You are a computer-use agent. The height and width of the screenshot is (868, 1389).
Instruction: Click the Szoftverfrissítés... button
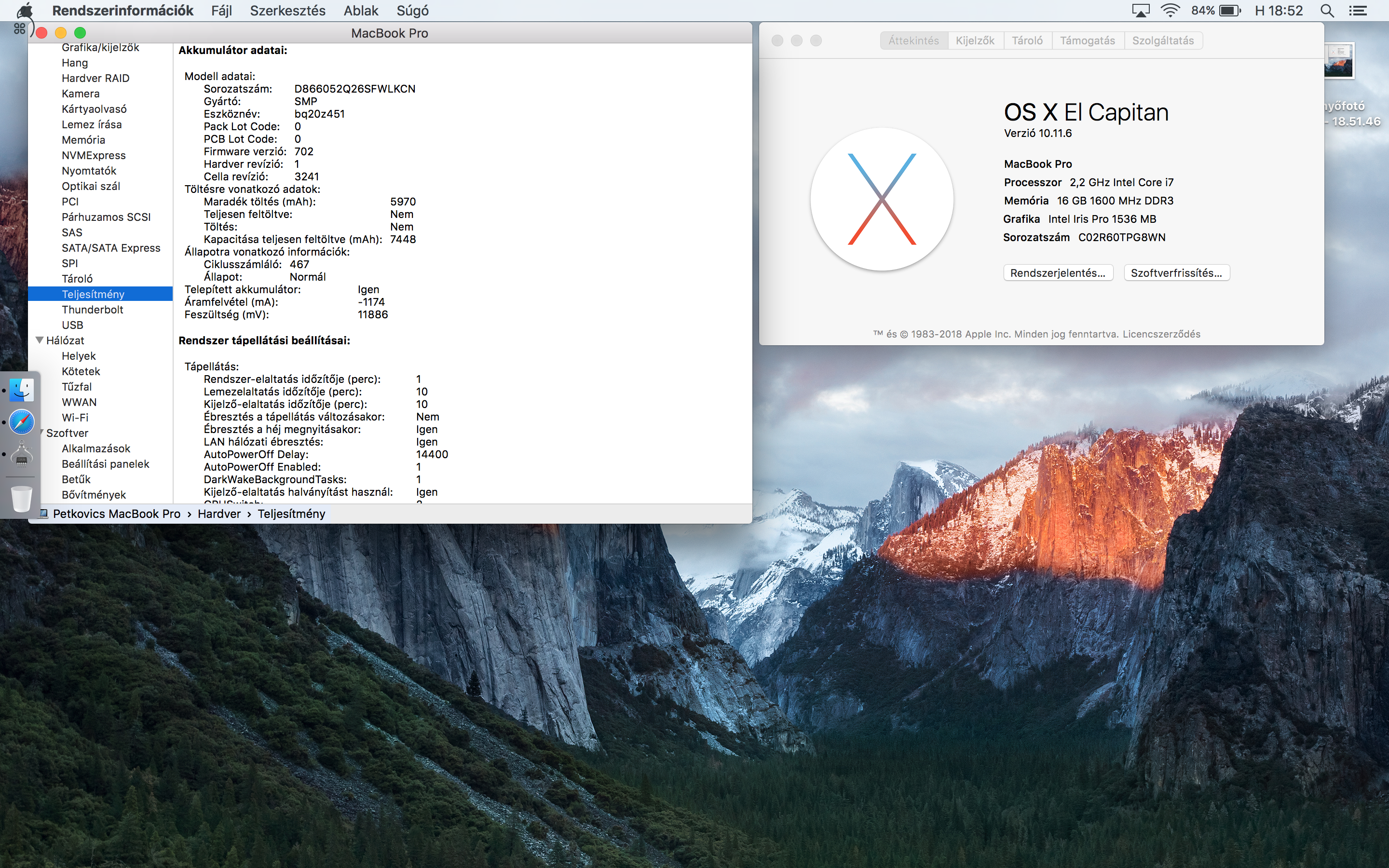coord(1177,272)
